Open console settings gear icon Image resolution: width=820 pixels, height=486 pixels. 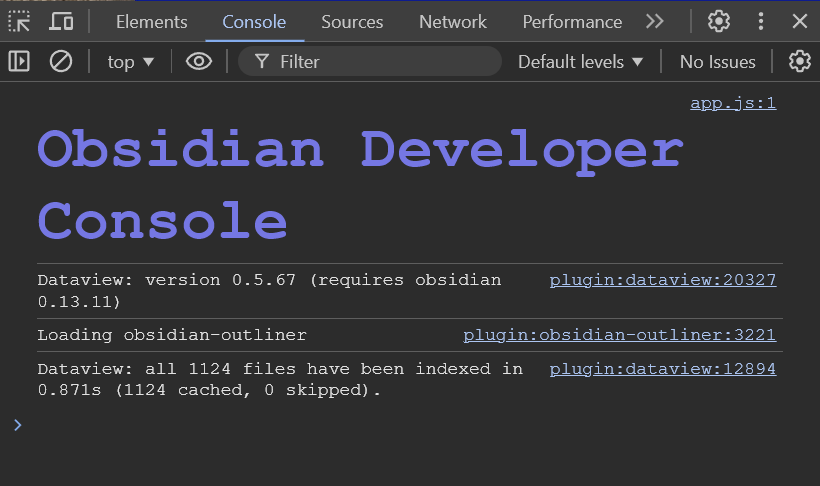point(800,61)
